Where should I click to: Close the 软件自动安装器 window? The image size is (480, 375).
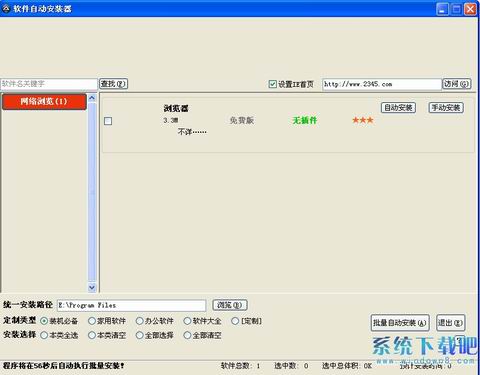(x=470, y=9)
